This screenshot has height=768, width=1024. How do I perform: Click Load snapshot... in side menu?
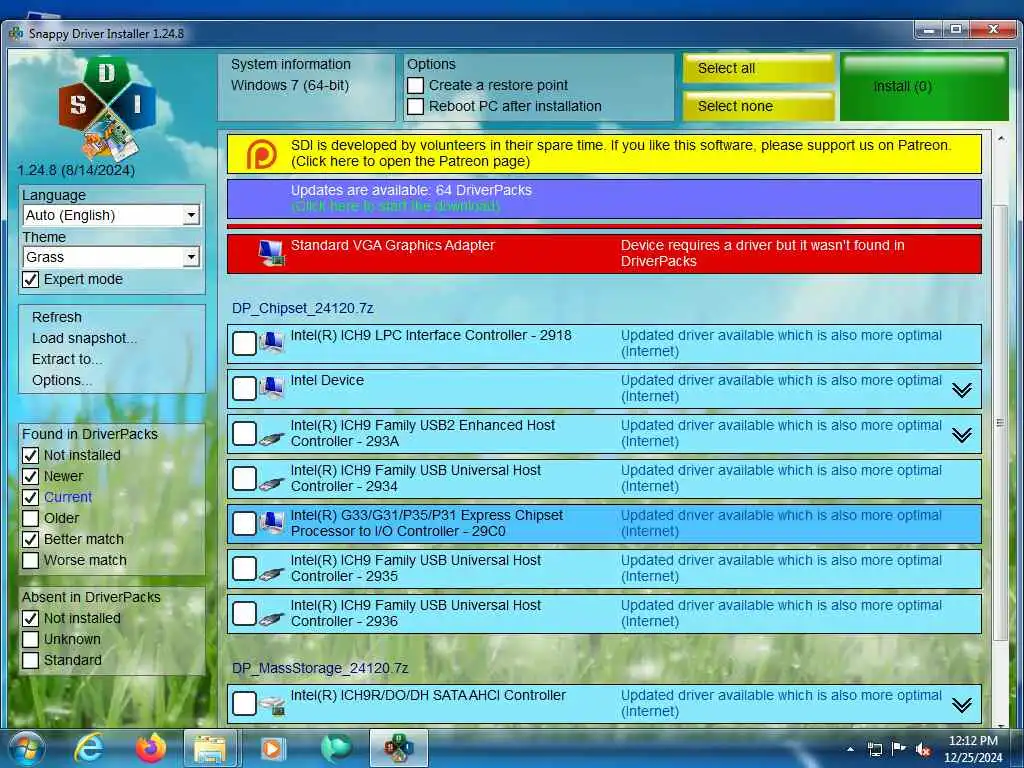[x=84, y=338]
